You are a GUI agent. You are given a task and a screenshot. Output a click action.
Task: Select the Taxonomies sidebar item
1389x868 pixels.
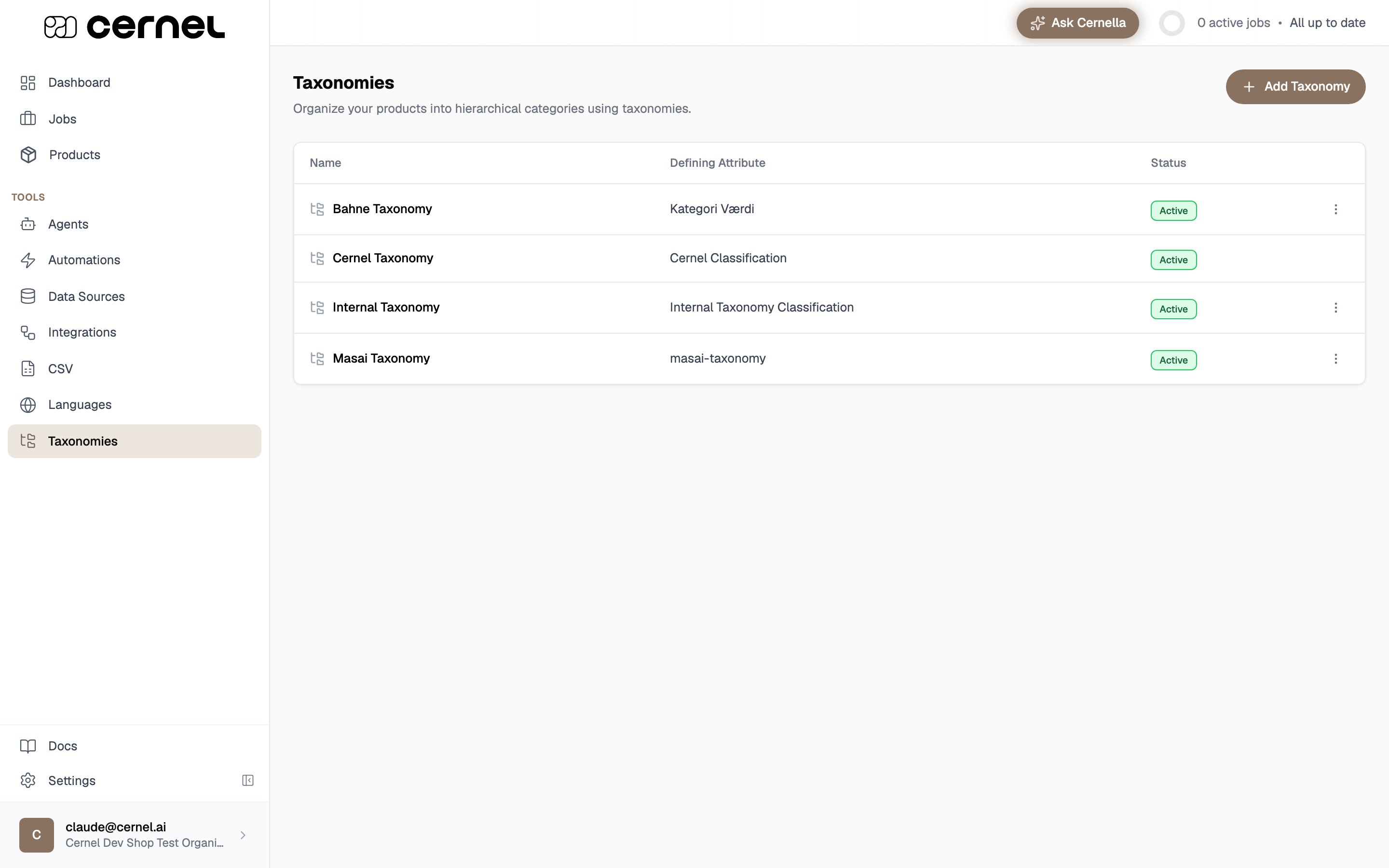pos(134,441)
